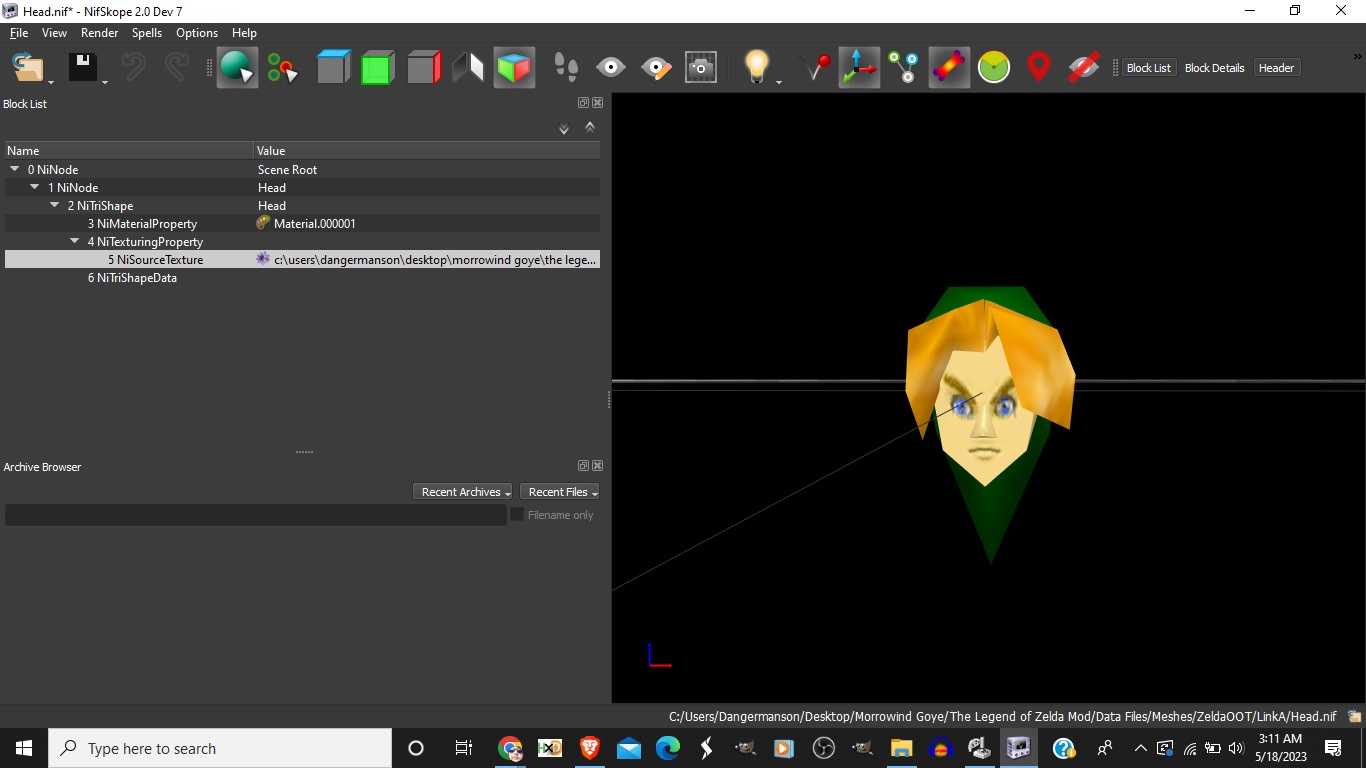Click folder icon beside the status bar path
Screen dimensions: 1366x768
click(x=1354, y=716)
